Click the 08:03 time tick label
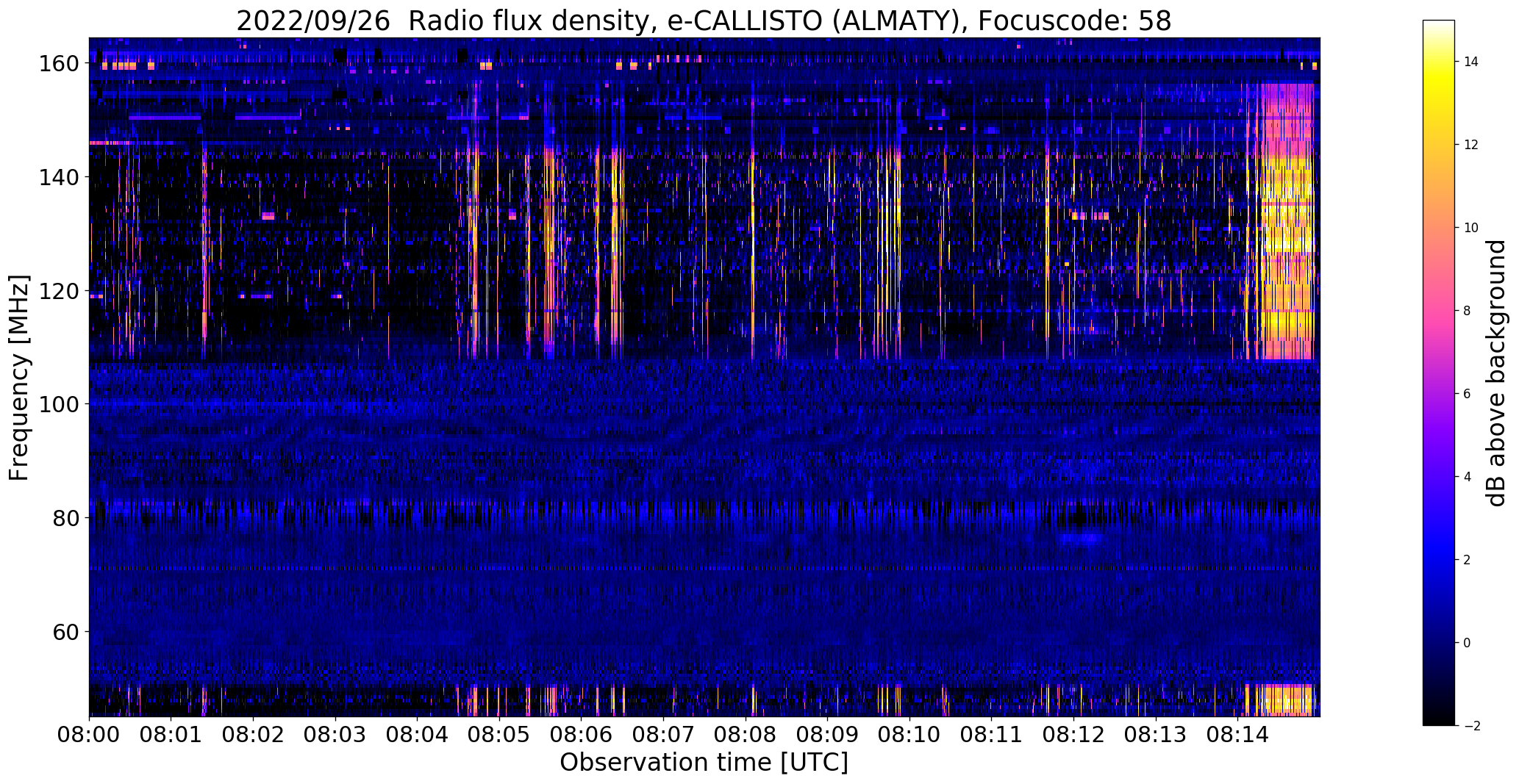 click(335, 735)
